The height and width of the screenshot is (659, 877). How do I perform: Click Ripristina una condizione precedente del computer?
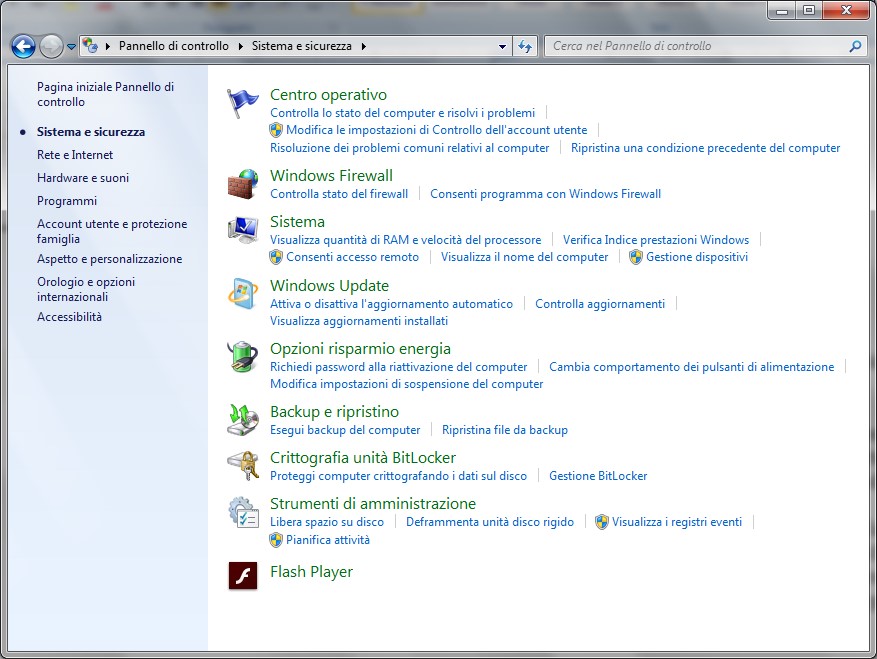pos(705,148)
